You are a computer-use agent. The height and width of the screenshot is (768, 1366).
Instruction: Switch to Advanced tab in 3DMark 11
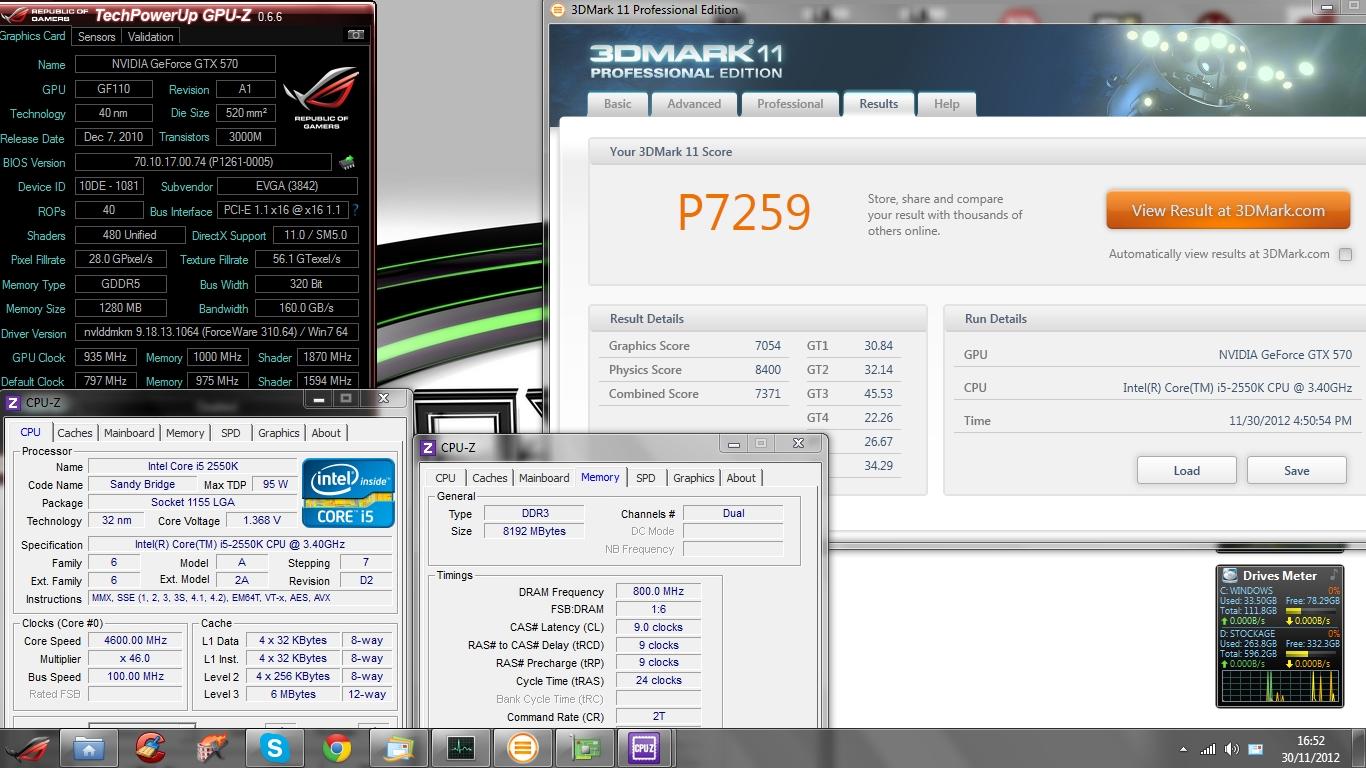pyautogui.click(x=694, y=104)
